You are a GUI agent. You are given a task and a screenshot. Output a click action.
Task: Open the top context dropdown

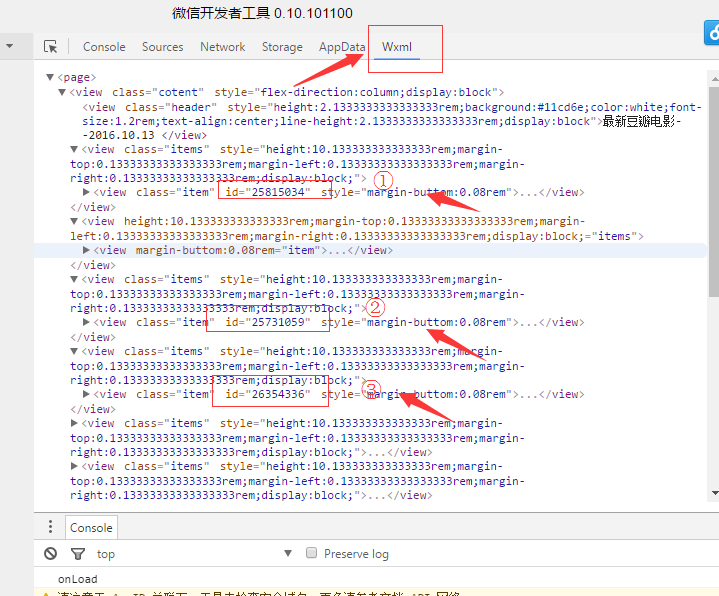pyautogui.click(x=194, y=553)
